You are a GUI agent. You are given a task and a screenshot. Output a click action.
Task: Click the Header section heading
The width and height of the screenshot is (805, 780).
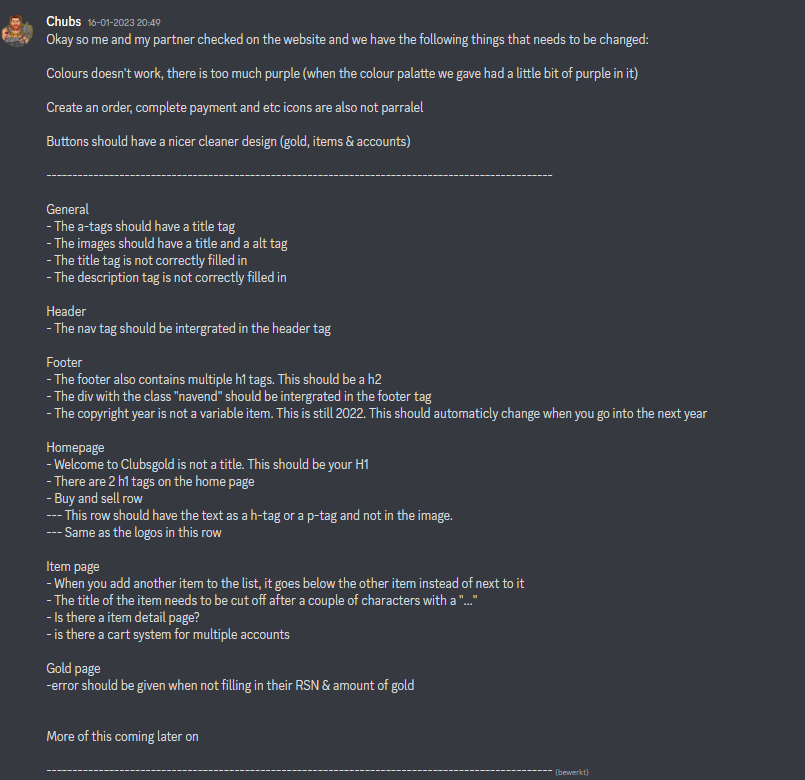click(x=66, y=312)
